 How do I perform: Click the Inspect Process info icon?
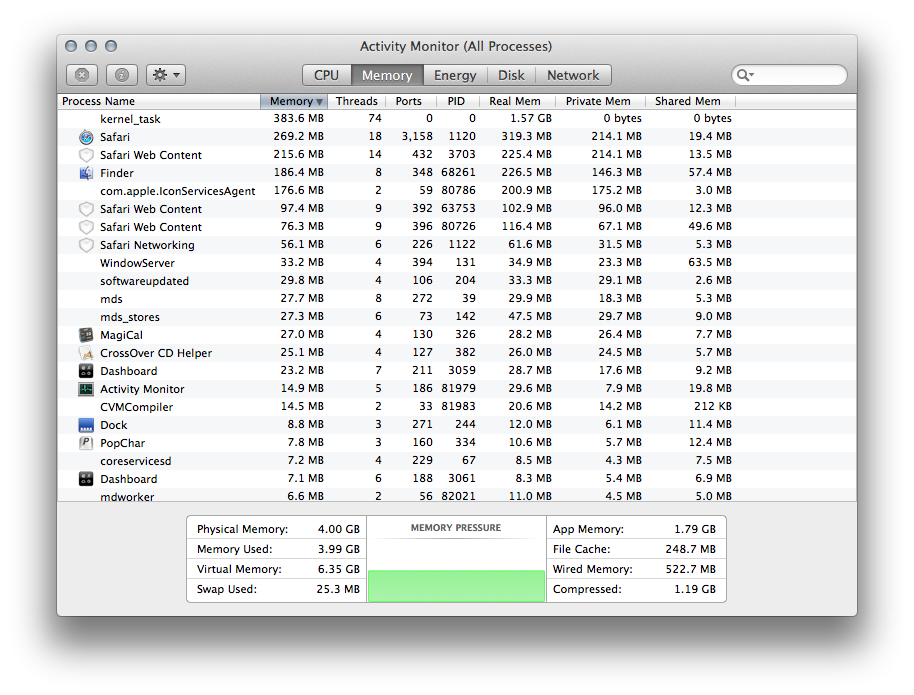[x=122, y=75]
